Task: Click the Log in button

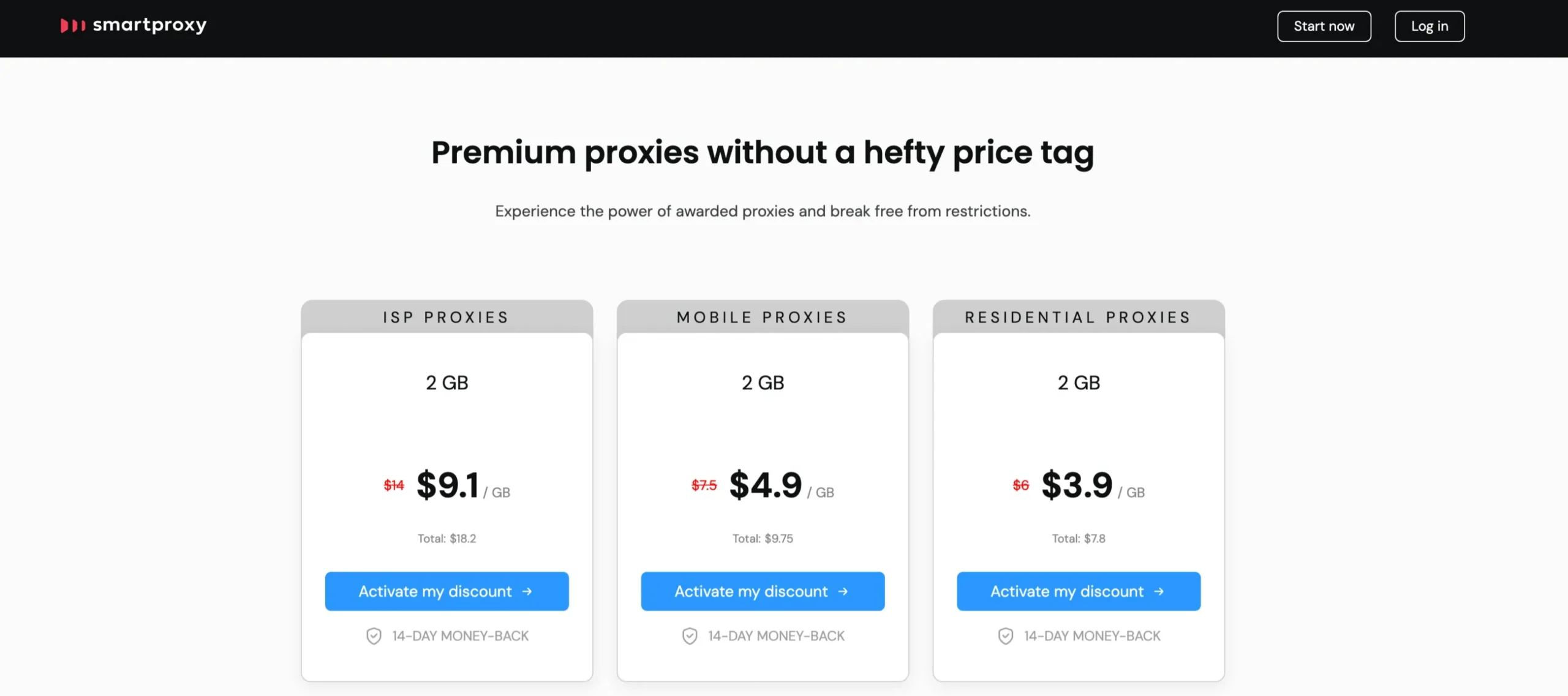Action: point(1430,26)
